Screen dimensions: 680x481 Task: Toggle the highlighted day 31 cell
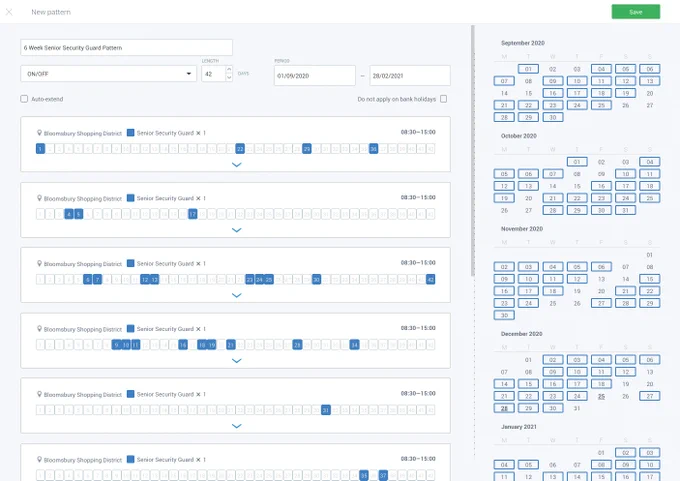tap(326, 410)
